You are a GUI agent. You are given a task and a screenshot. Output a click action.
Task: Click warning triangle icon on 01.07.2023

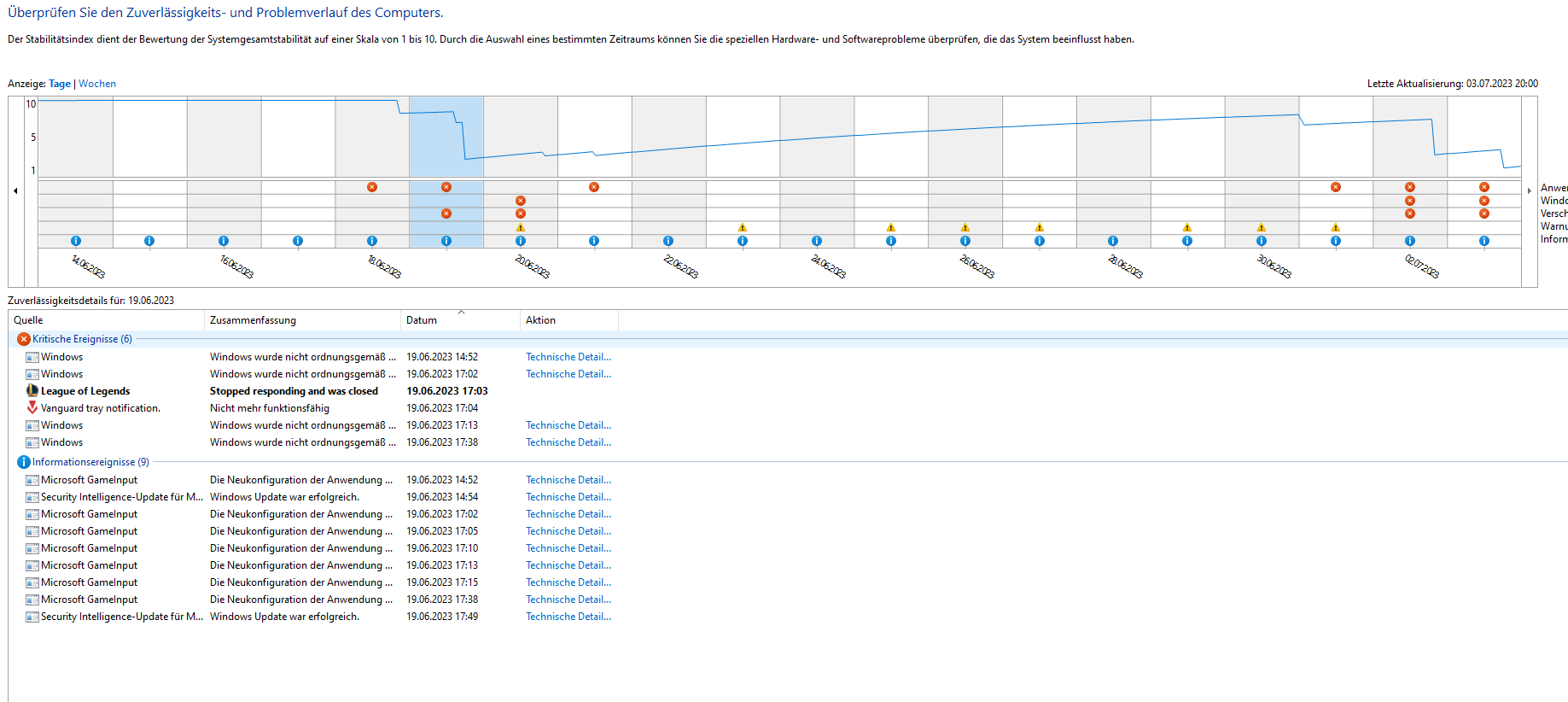pos(1336,228)
